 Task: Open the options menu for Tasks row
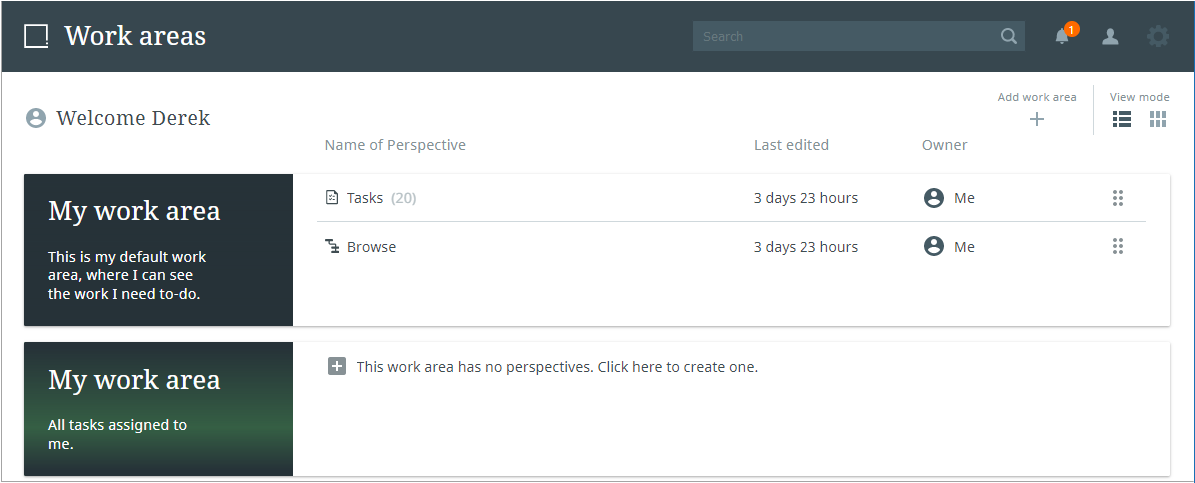(x=1118, y=198)
